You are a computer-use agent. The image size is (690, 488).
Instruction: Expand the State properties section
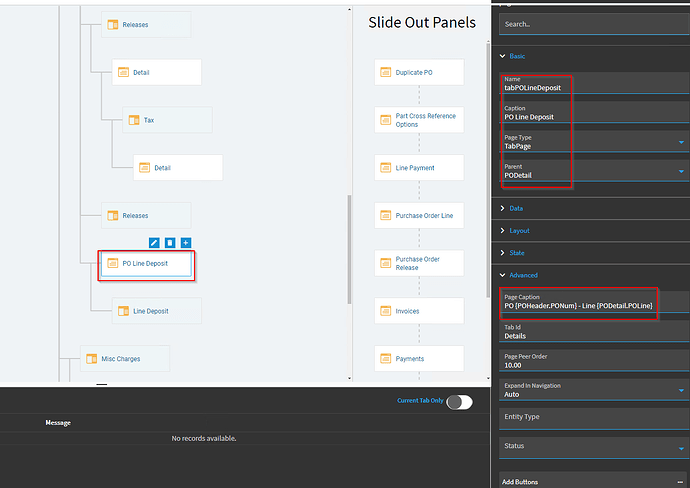point(503,253)
